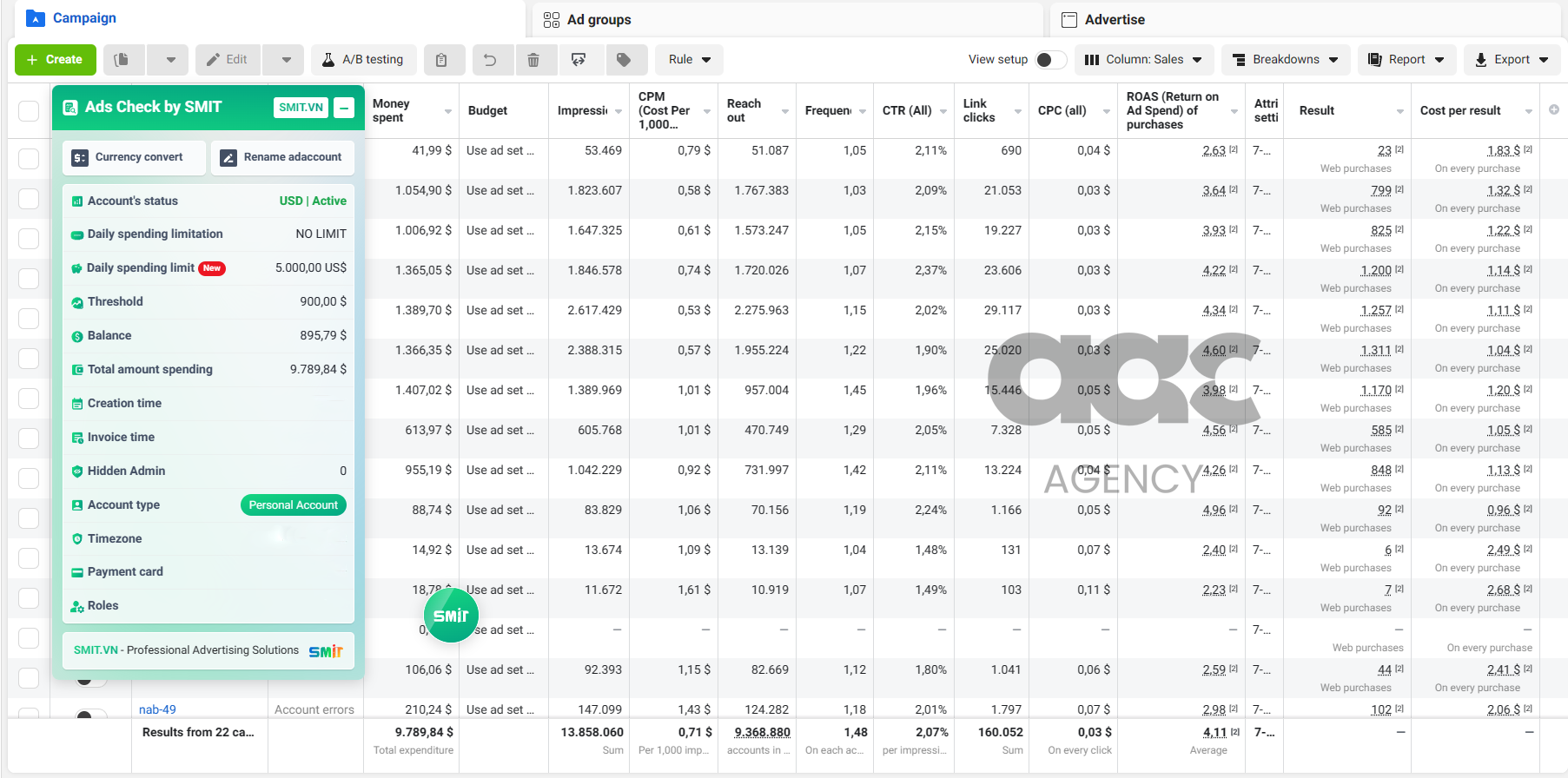Viewport: 1568px width, 778px height.
Task: Click the Timezone icon
Action: coord(77,539)
